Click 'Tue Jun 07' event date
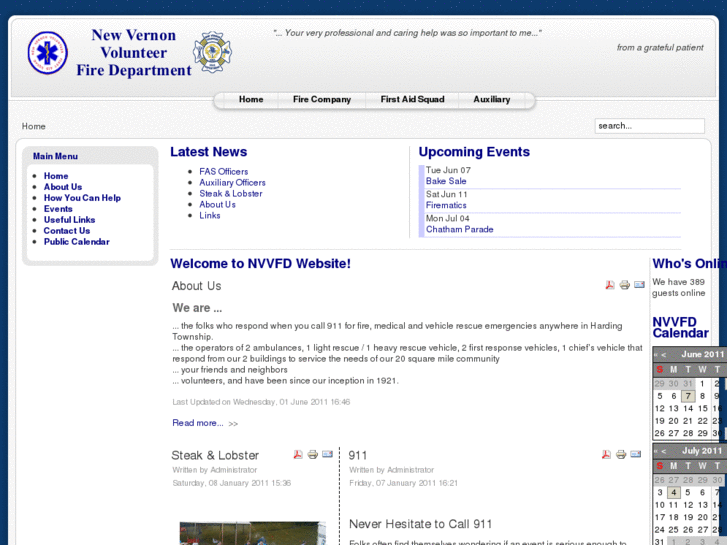Screen dimensions: 727x545 click(448, 170)
